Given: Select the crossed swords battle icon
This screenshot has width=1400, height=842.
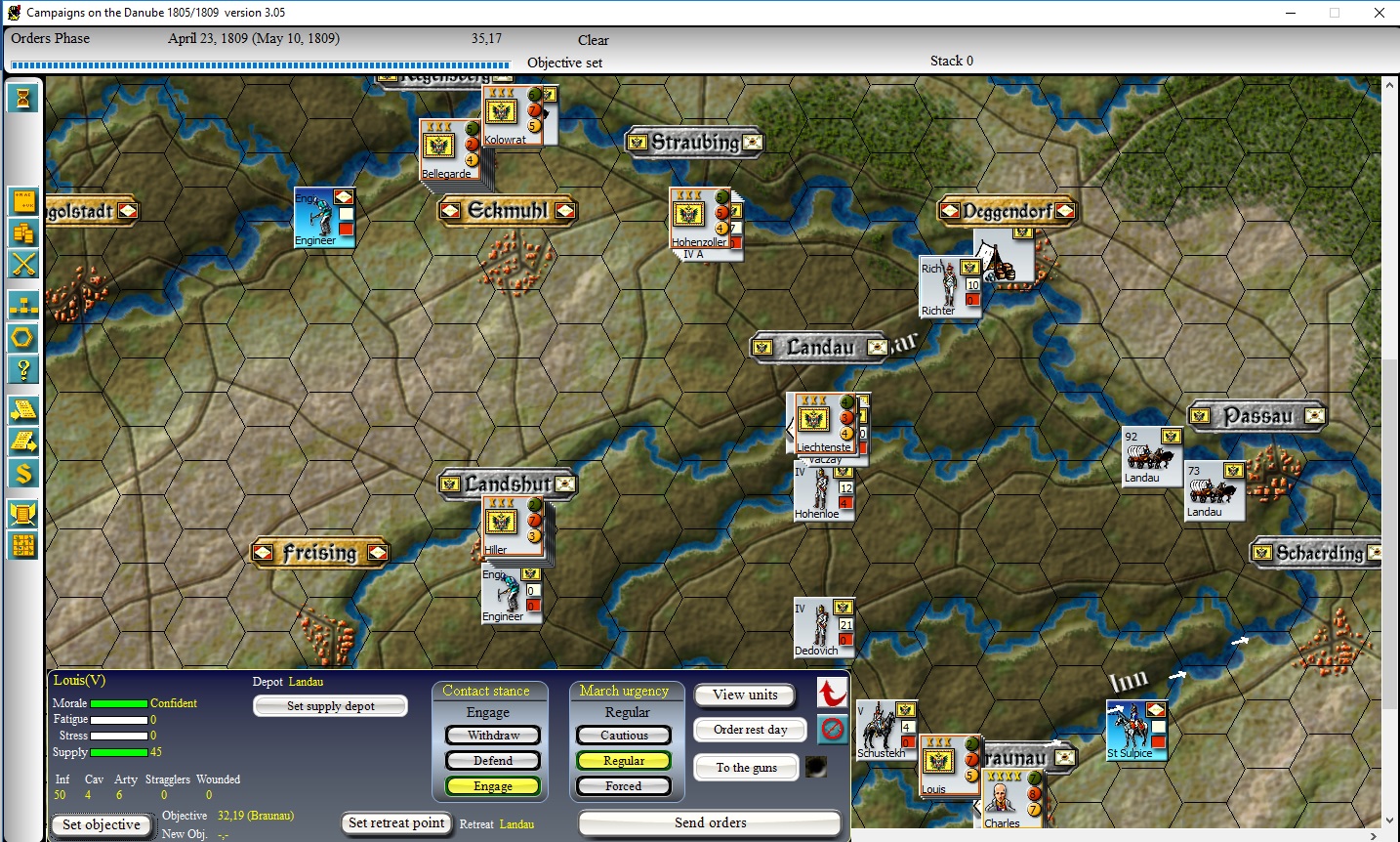Looking at the screenshot, I should pos(23,264).
